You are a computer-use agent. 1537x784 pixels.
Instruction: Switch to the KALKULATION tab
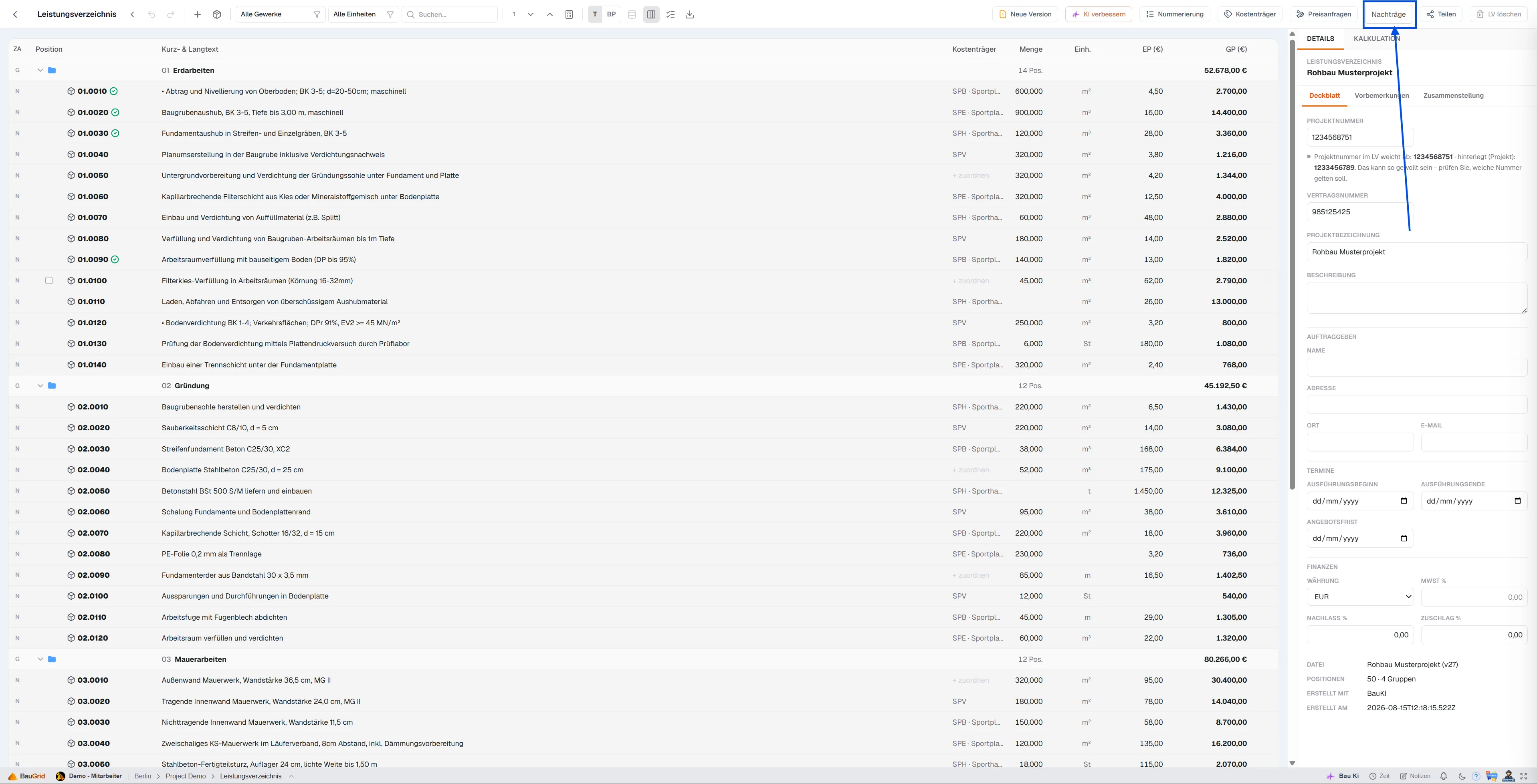click(1377, 39)
